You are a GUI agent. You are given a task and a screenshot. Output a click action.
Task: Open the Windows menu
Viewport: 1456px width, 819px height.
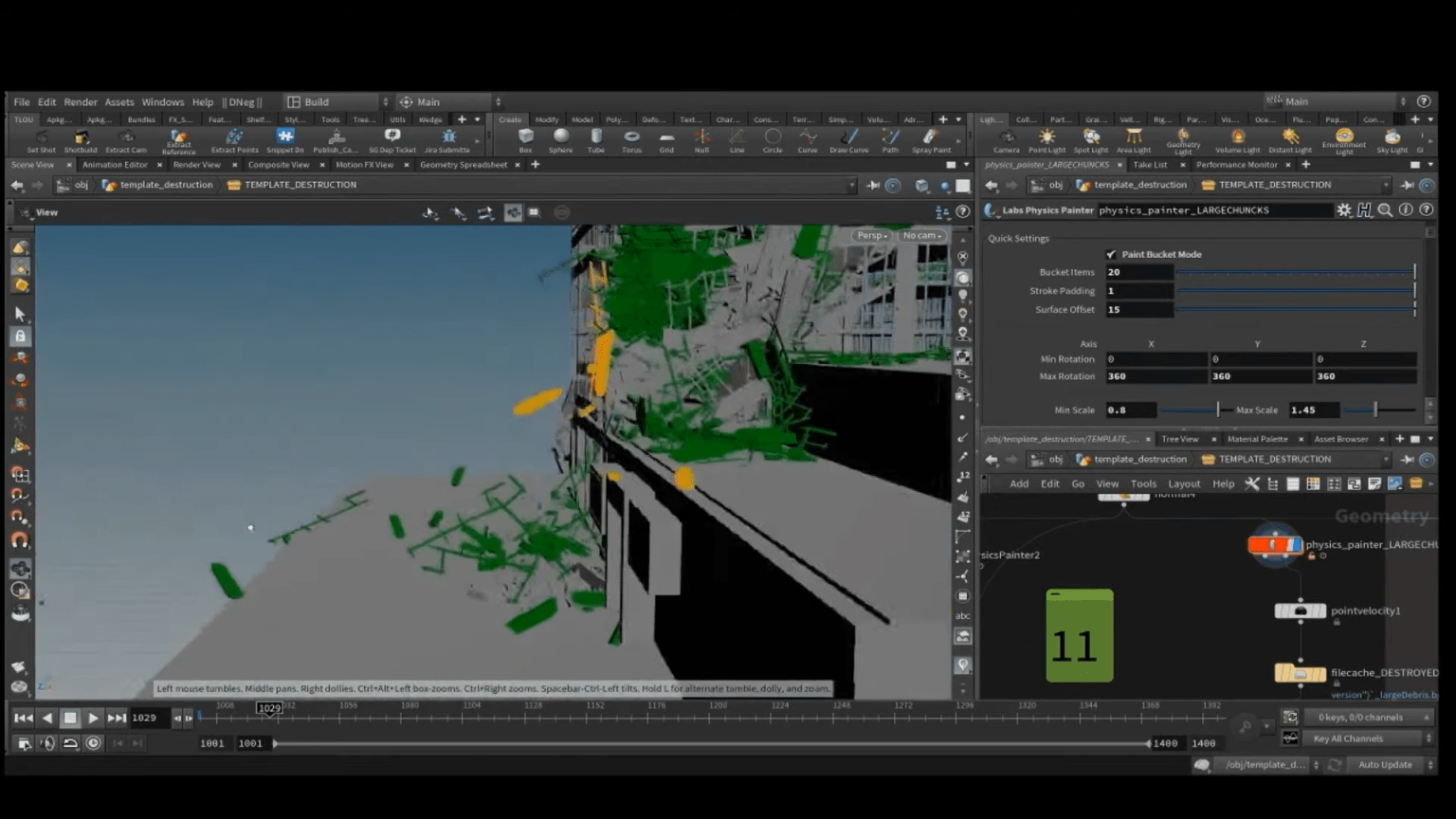[162, 101]
